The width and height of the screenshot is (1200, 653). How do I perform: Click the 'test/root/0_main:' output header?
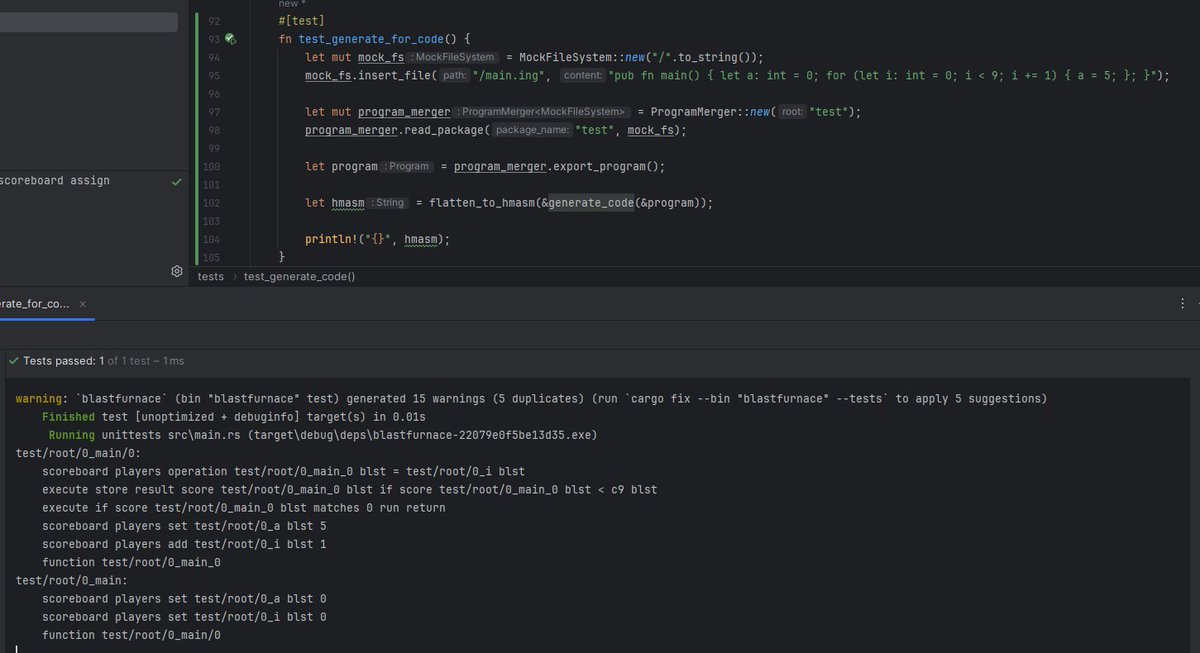pyautogui.click(x=71, y=580)
